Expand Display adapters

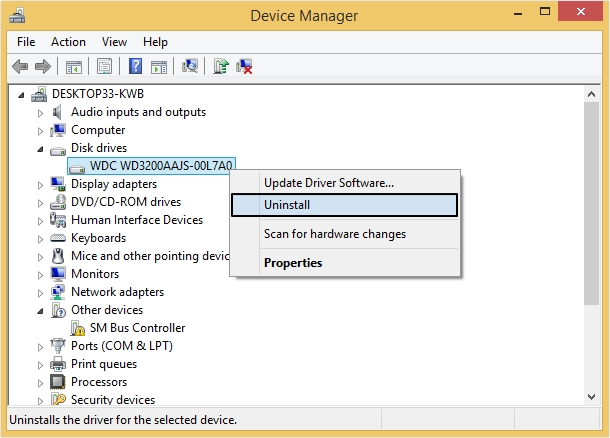coord(40,185)
